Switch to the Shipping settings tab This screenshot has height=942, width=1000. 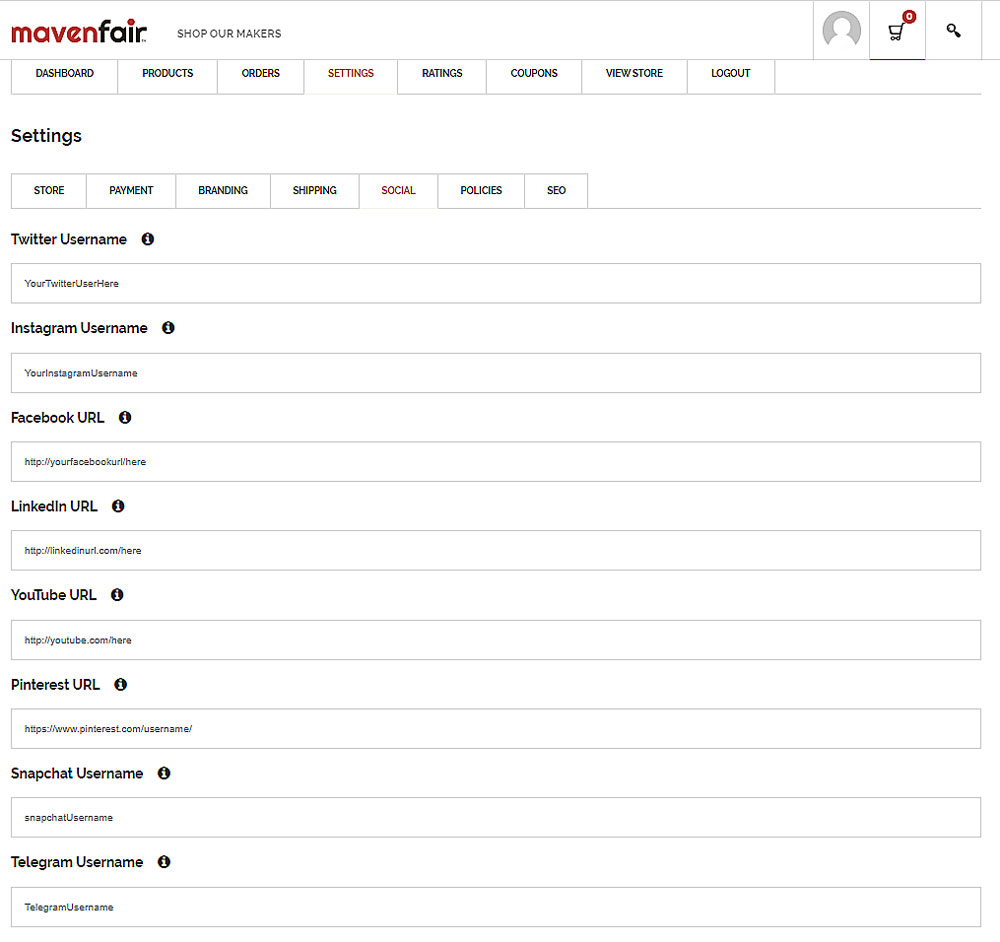click(314, 191)
